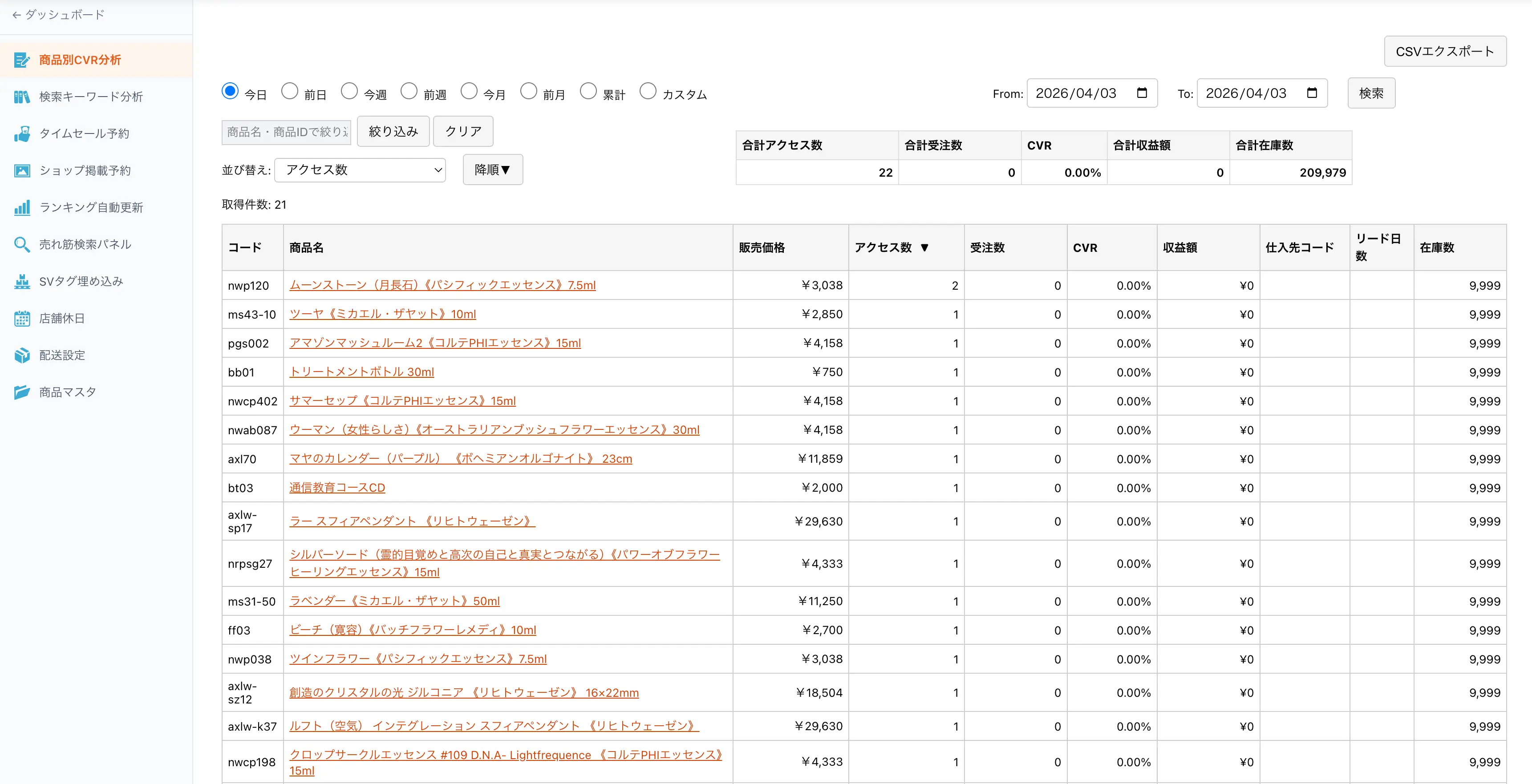Image resolution: width=1532 pixels, height=784 pixels.
Task: Select the 前月 radio button
Action: pos(529,91)
